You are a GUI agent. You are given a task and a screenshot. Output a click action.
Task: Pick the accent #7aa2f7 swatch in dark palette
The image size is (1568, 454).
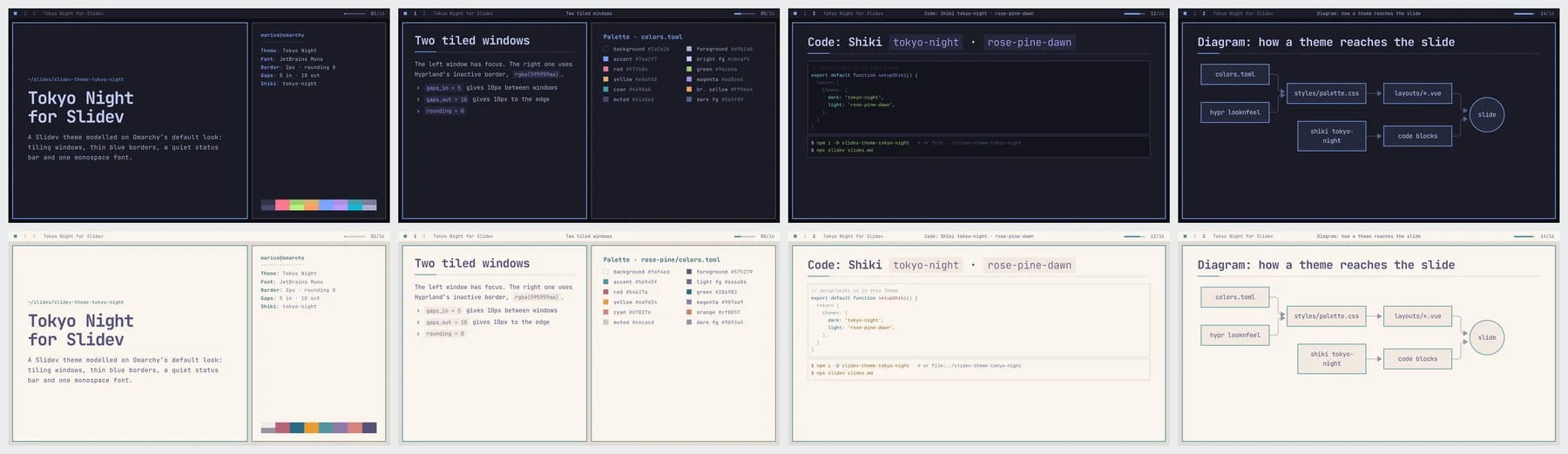(x=605, y=59)
